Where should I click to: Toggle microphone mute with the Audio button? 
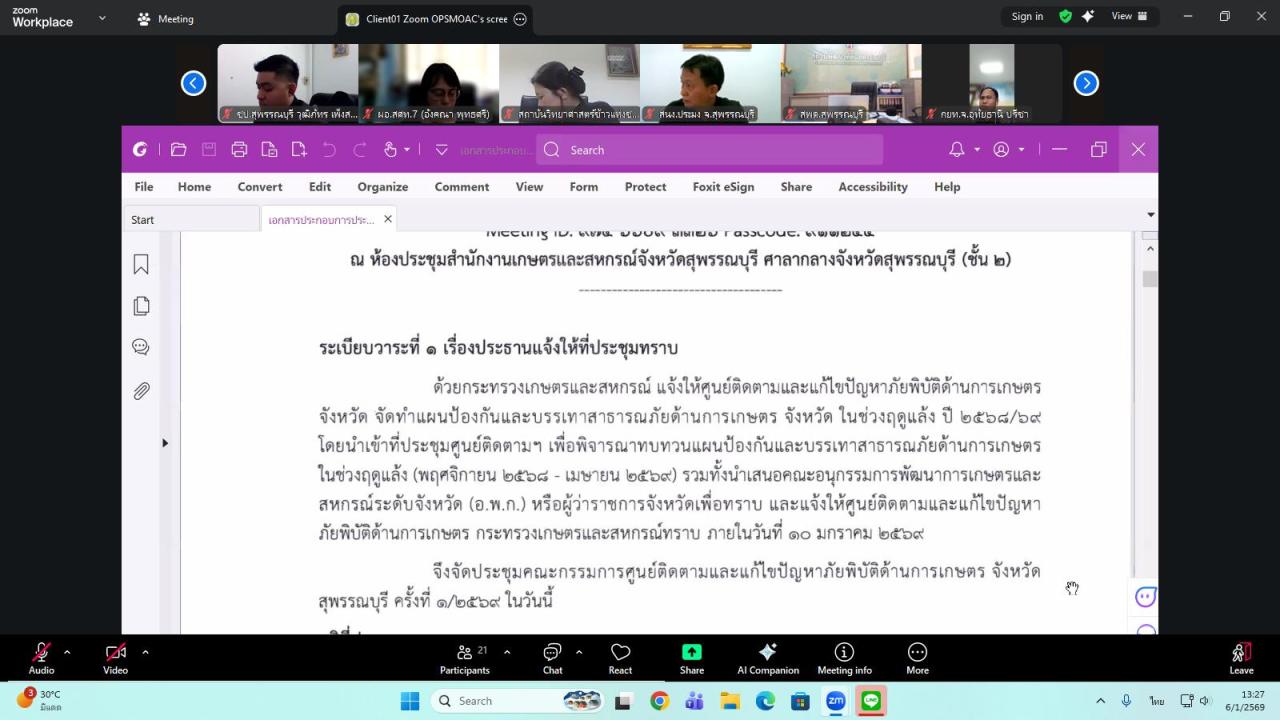(x=40, y=657)
